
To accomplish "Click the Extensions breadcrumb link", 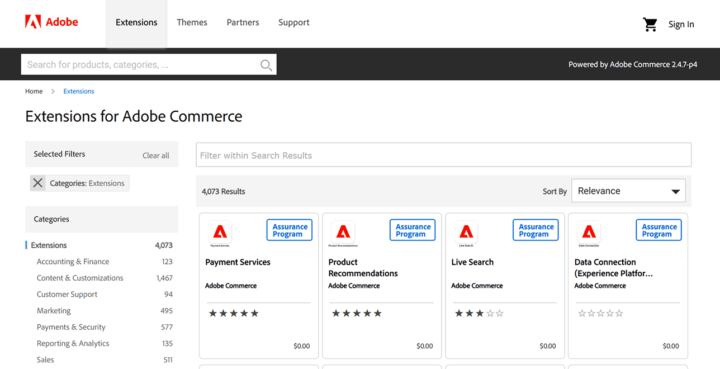I will coord(79,91).
